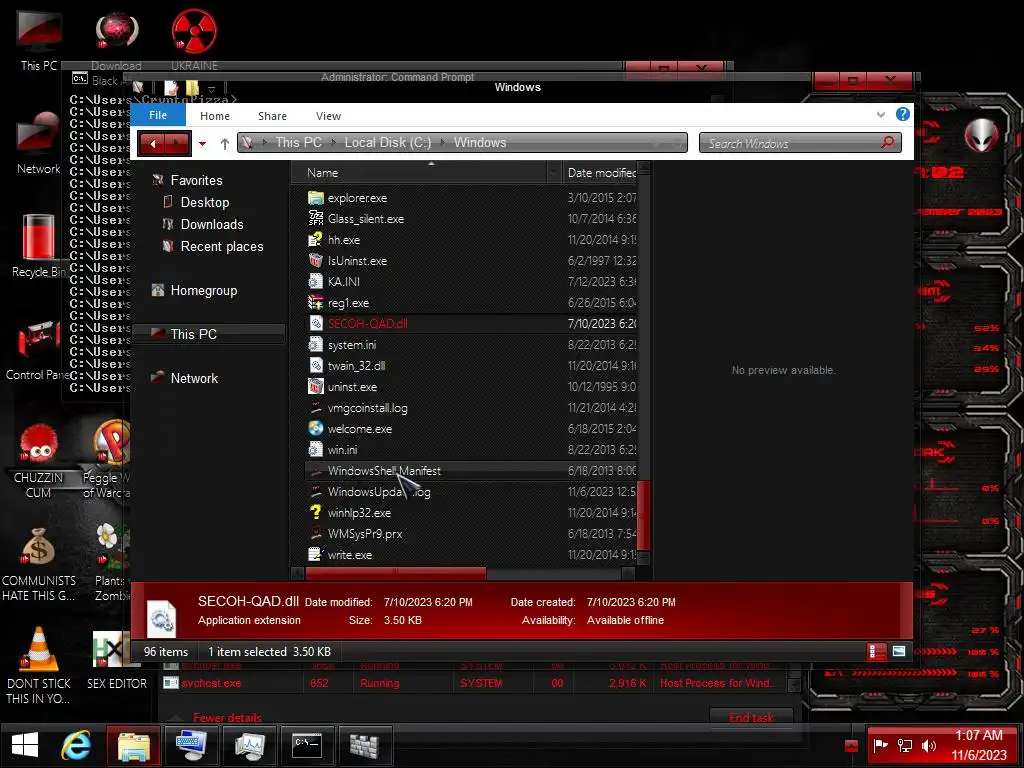Open Desktop in the Favorites list
This screenshot has width=1024, height=768.
(x=204, y=202)
